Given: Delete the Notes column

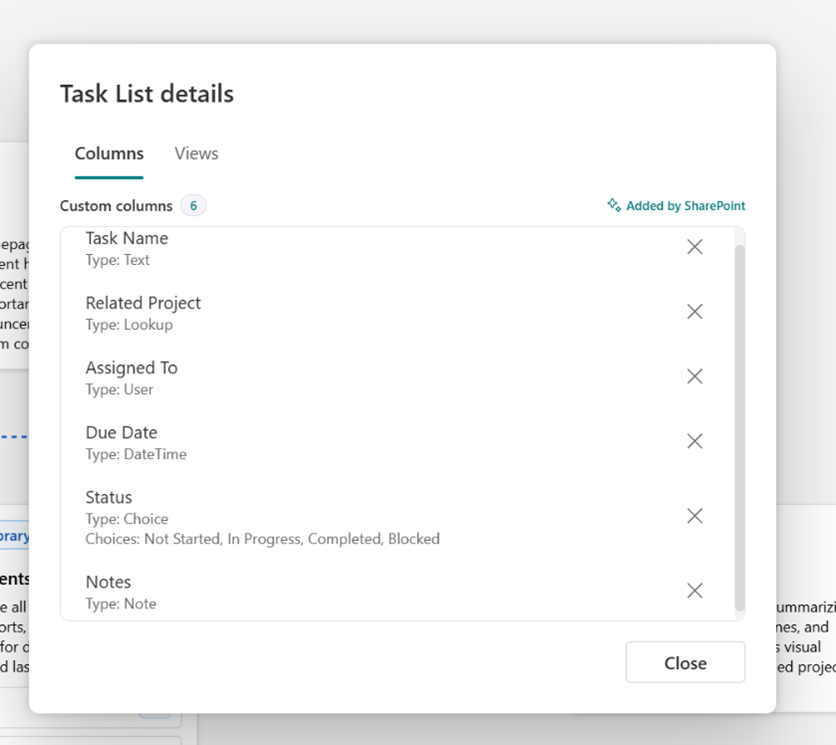Looking at the screenshot, I should click(695, 590).
